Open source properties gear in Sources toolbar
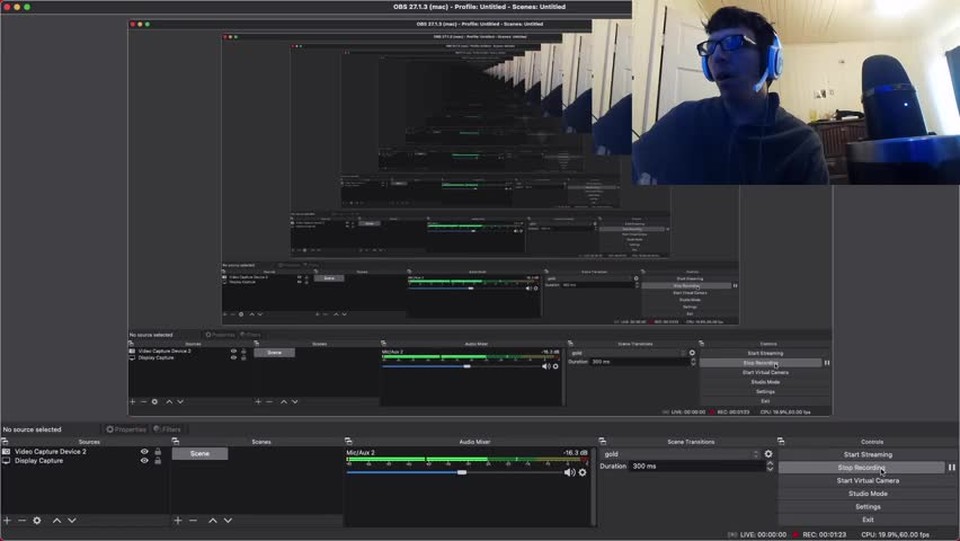The width and height of the screenshot is (960, 541). tap(37, 520)
